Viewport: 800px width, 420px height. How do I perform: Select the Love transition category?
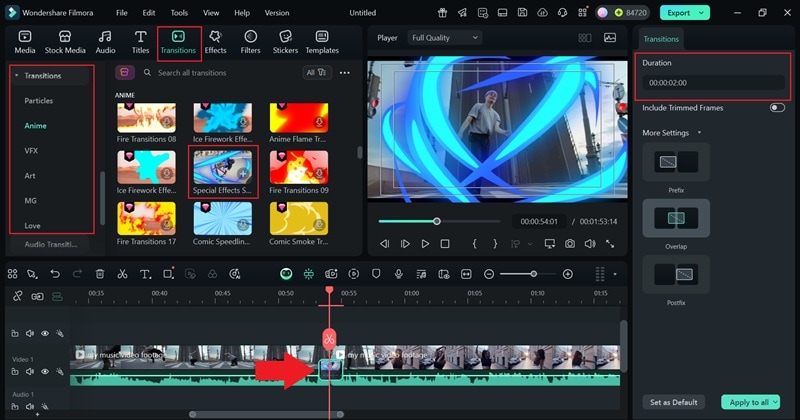pyautogui.click(x=32, y=226)
